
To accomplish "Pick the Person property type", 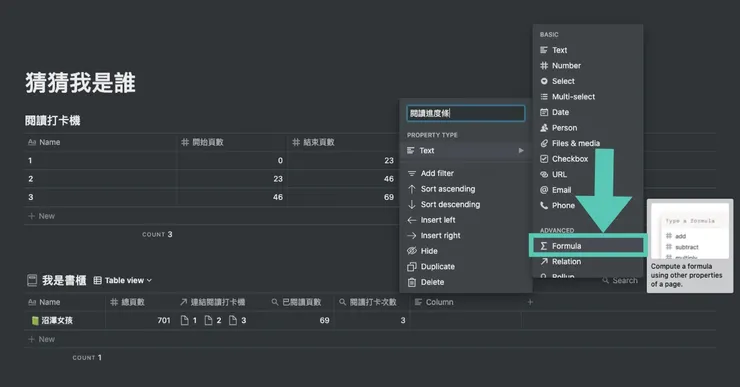I will click(x=588, y=128).
